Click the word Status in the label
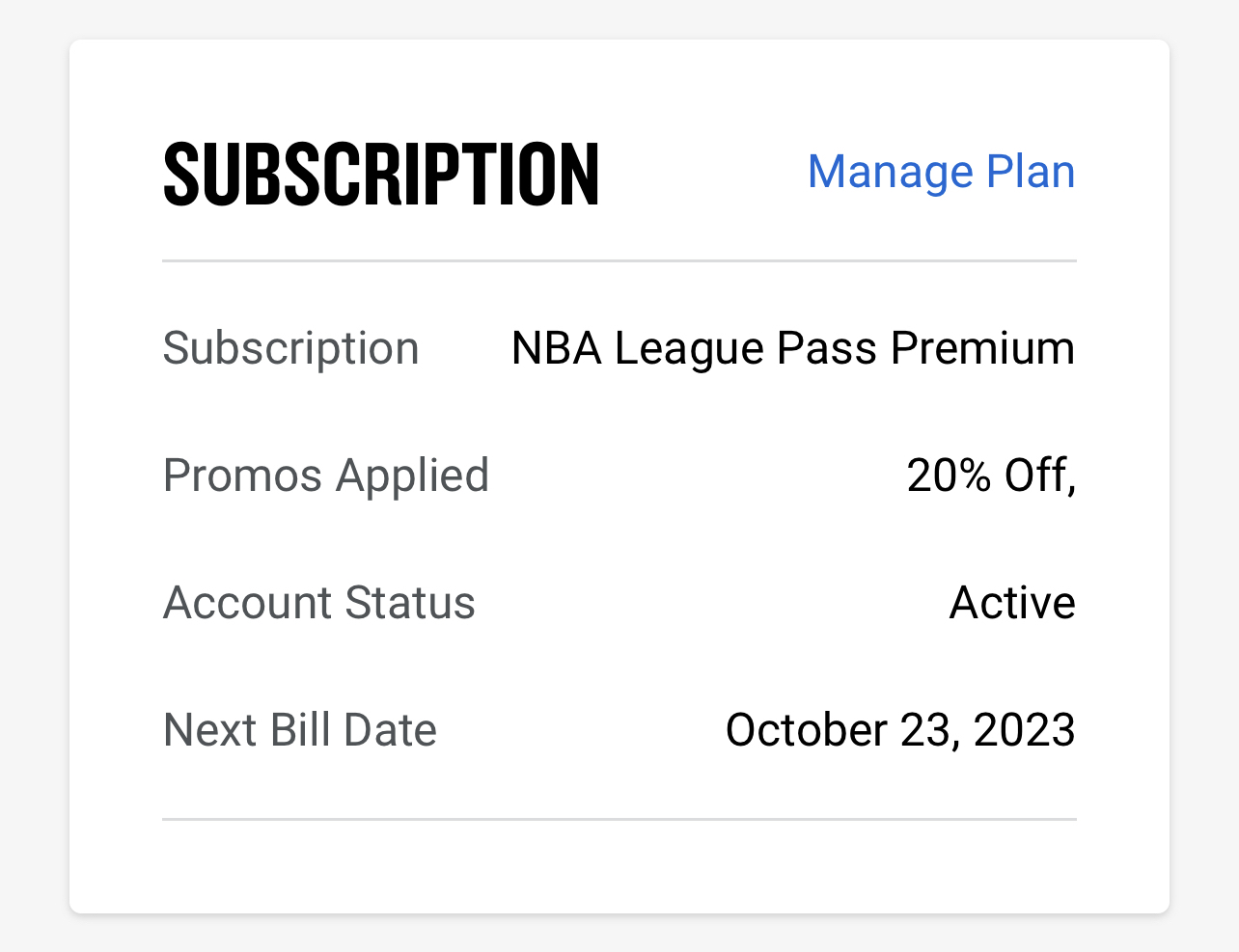The width and height of the screenshot is (1239, 952). (410, 603)
